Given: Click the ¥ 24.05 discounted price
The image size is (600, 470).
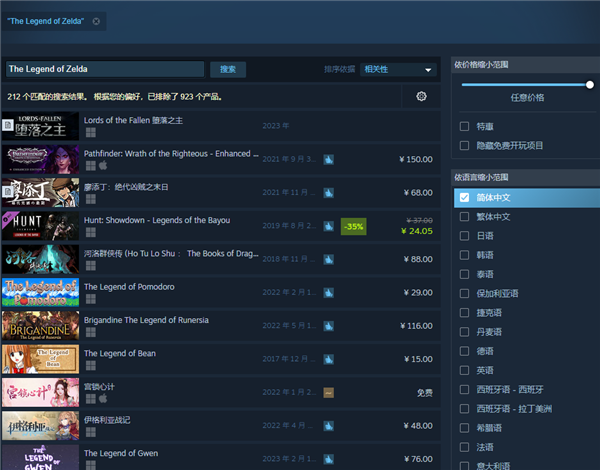Looking at the screenshot, I should (x=417, y=231).
